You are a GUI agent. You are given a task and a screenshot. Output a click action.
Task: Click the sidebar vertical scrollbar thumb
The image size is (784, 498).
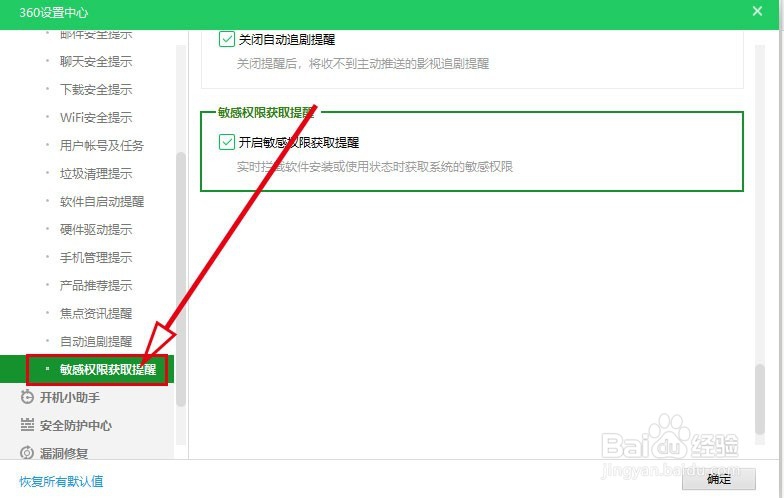180,279
